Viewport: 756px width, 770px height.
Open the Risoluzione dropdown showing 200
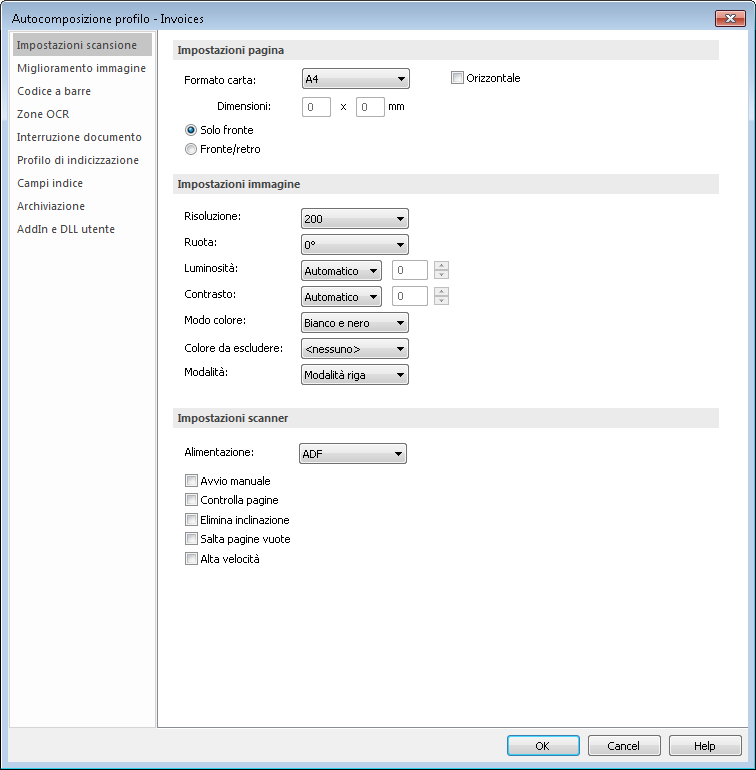pos(355,219)
